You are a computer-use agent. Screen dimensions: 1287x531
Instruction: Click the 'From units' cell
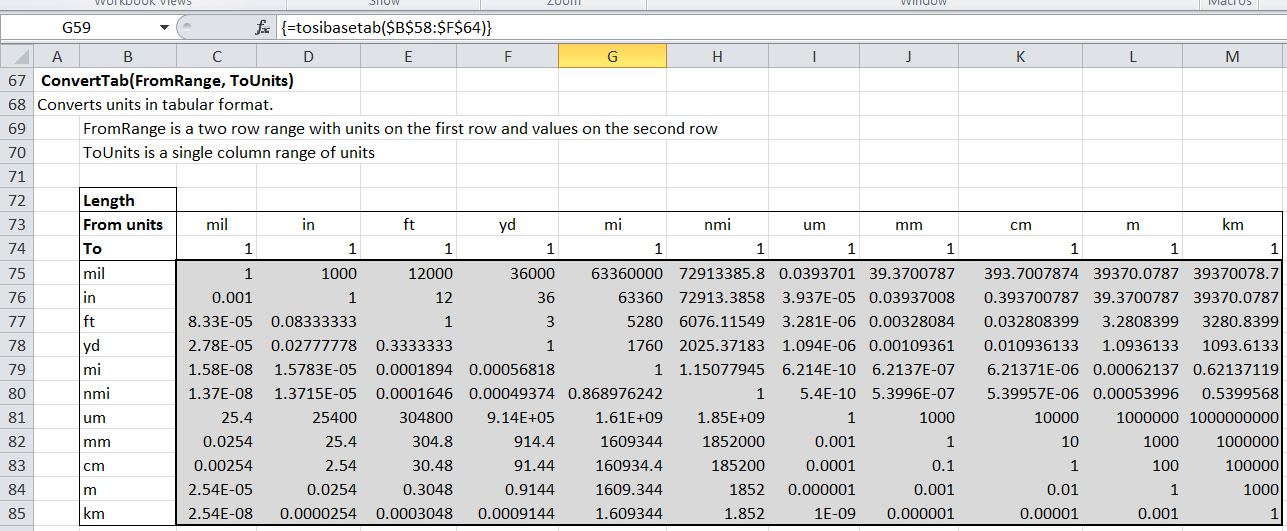(x=127, y=225)
